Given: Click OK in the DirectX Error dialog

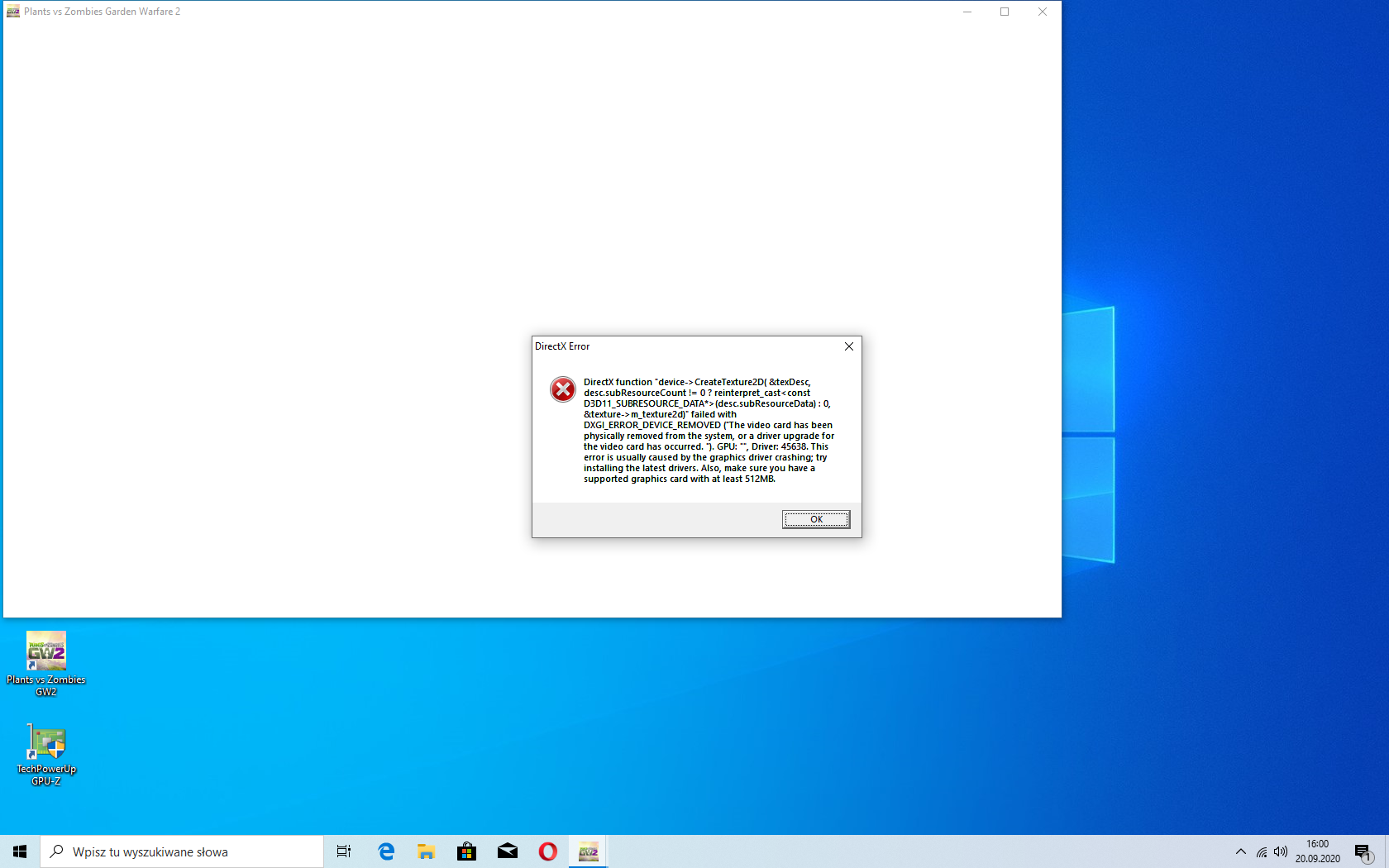Looking at the screenshot, I should tap(815, 519).
